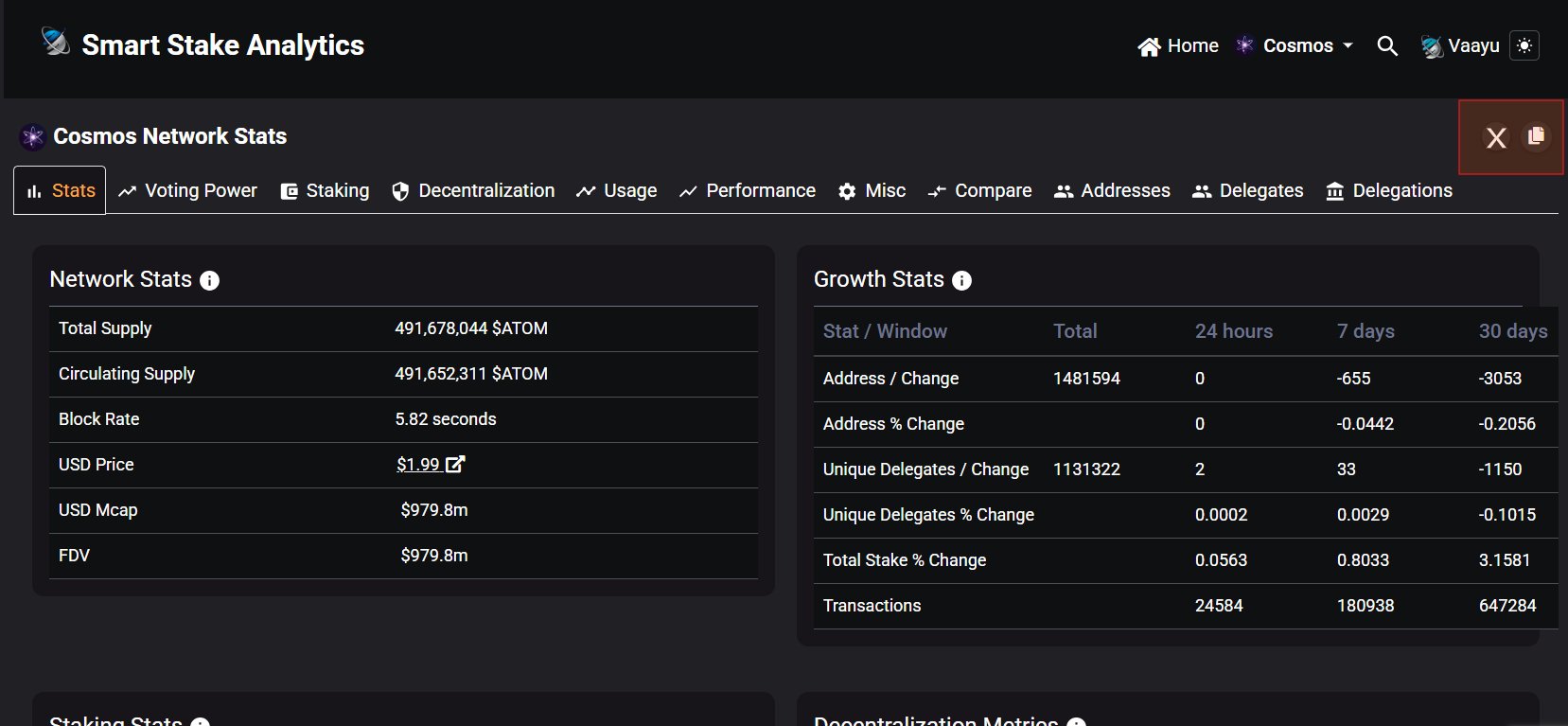This screenshot has height=726, width=1568.
Task: Open the Misc tab
Action: 872,190
